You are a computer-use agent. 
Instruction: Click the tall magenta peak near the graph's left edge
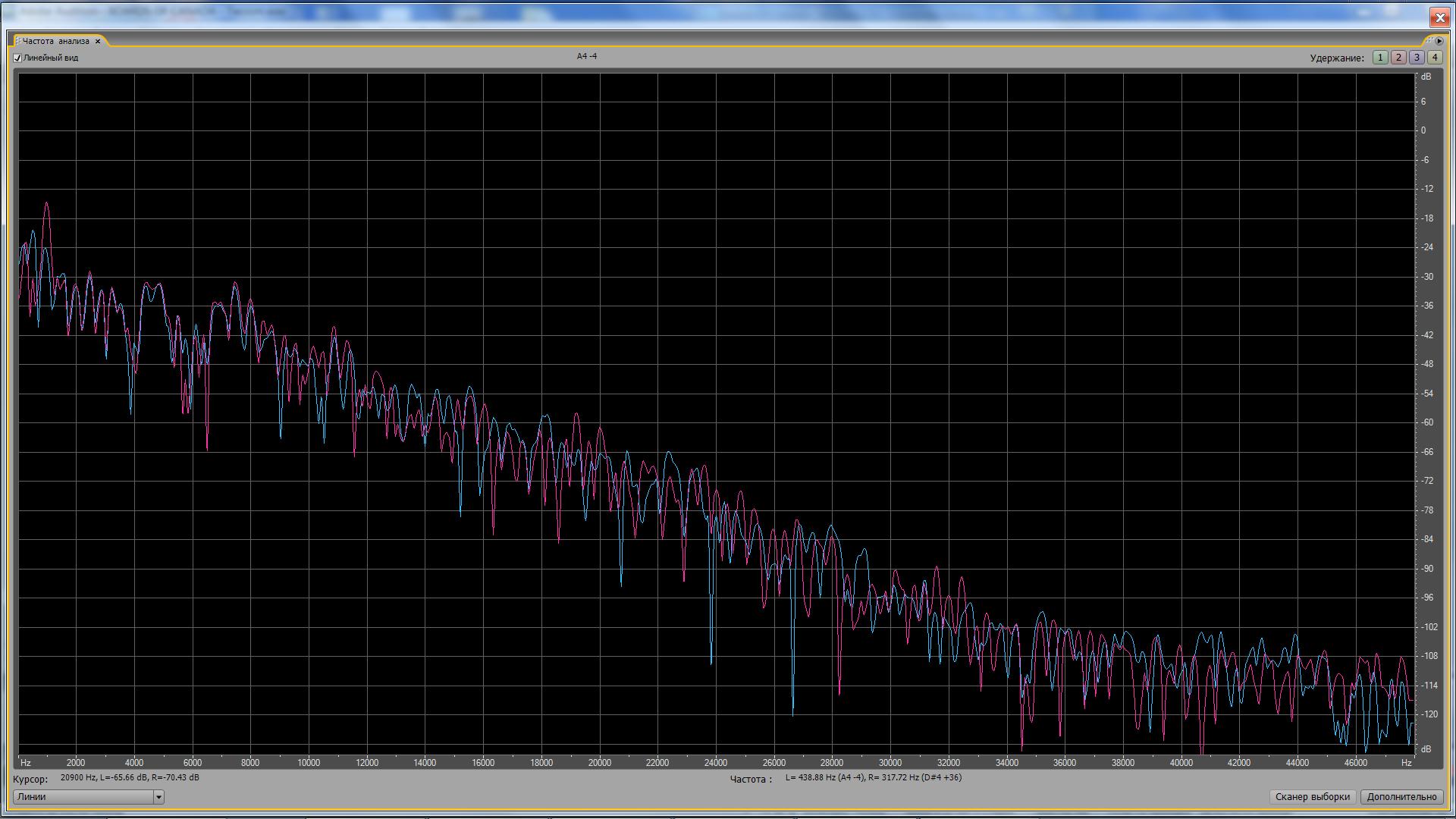point(47,205)
